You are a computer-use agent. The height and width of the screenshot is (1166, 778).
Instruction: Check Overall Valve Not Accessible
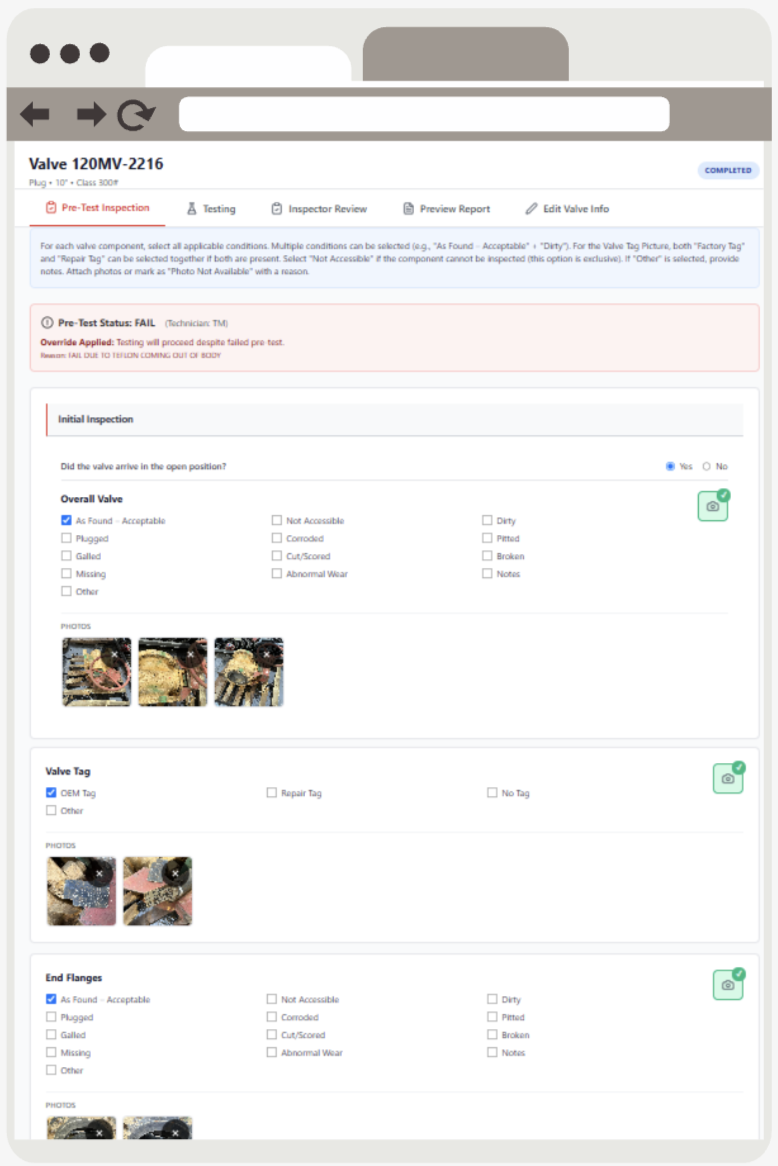tap(277, 521)
